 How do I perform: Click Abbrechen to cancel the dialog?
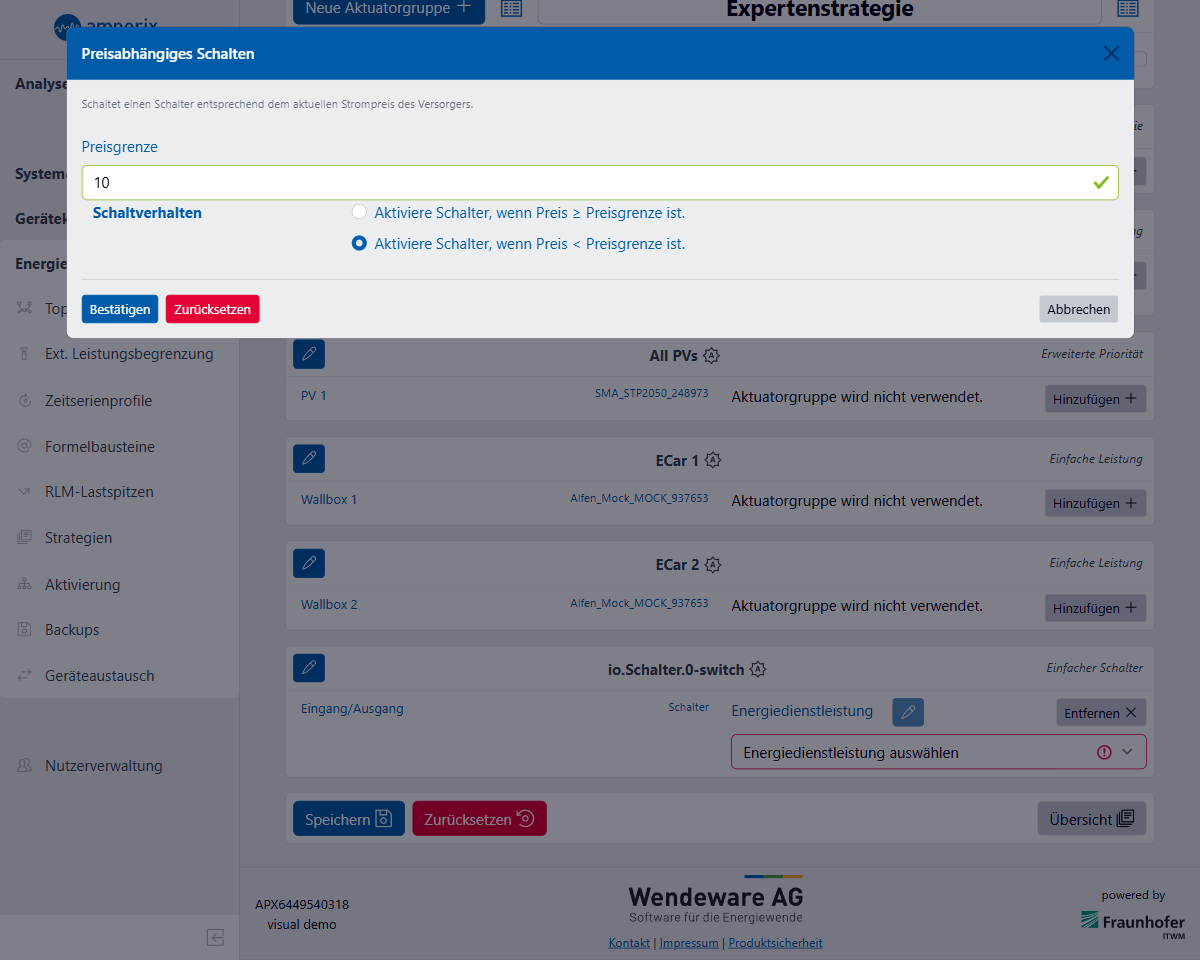click(1078, 309)
